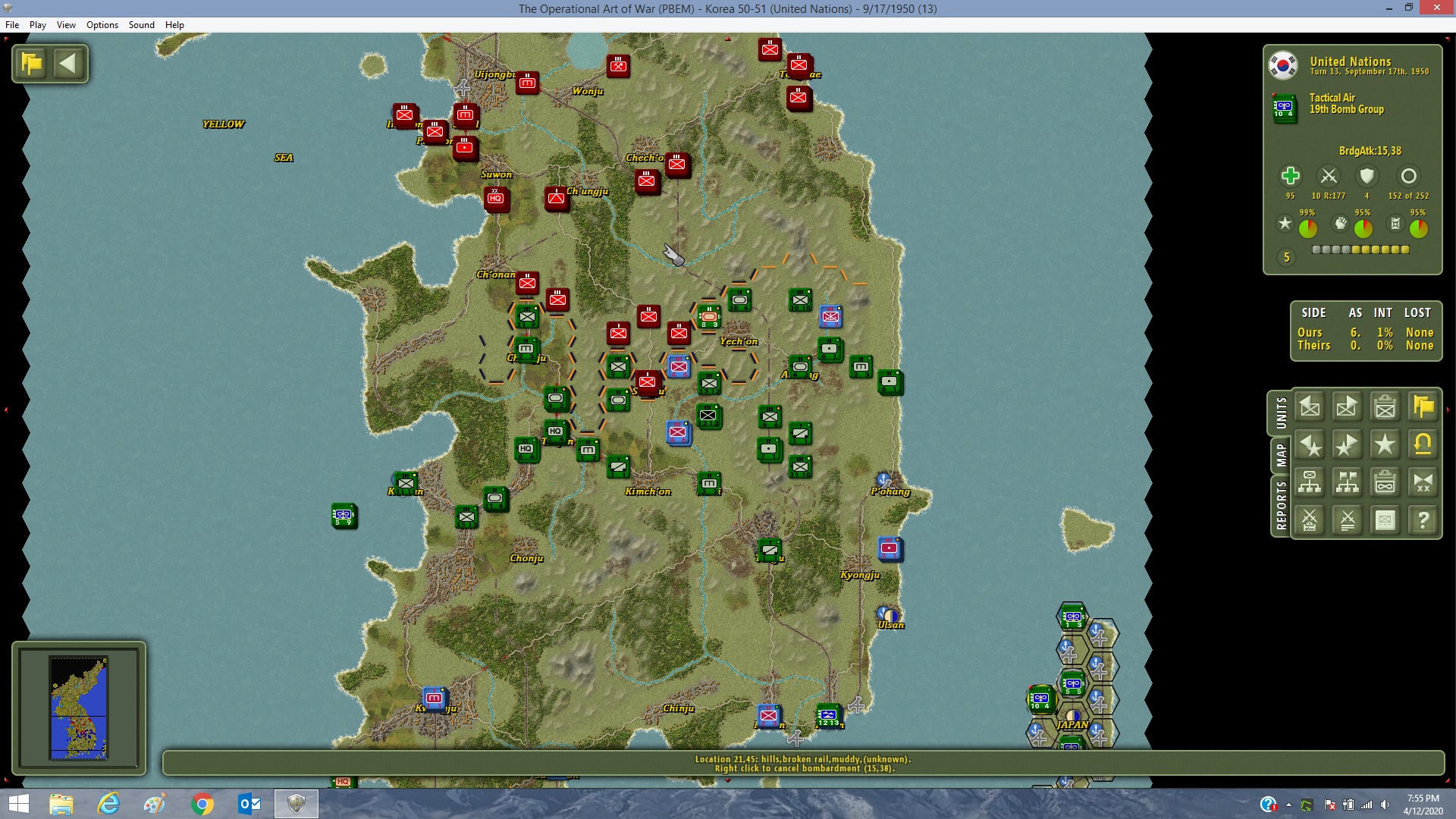Click the previous unit arrow button
The width and height of the screenshot is (1456, 819).
[x=1310, y=407]
